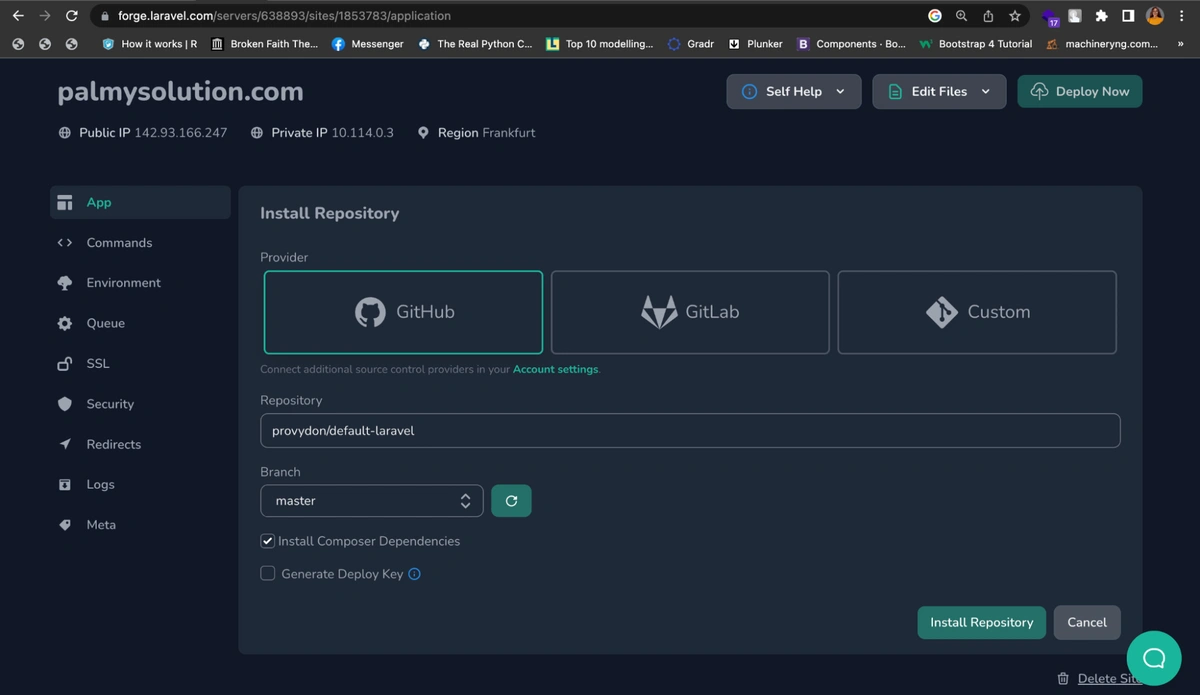Click the Public IP globe icon
1200x695 pixels.
[x=65, y=133]
